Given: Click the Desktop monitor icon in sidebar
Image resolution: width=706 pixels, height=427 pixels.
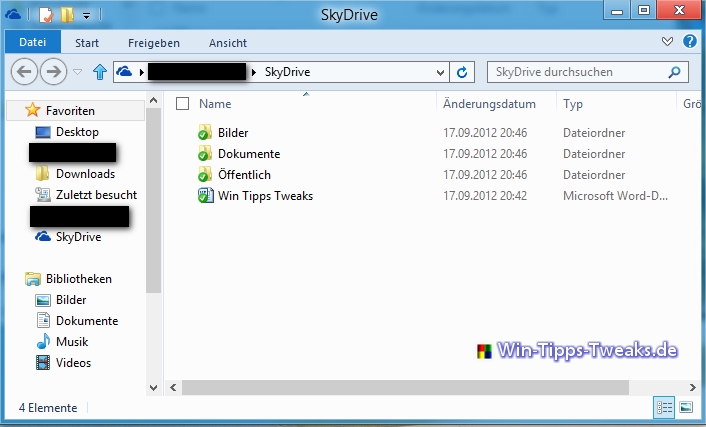Looking at the screenshot, I should coord(43,132).
